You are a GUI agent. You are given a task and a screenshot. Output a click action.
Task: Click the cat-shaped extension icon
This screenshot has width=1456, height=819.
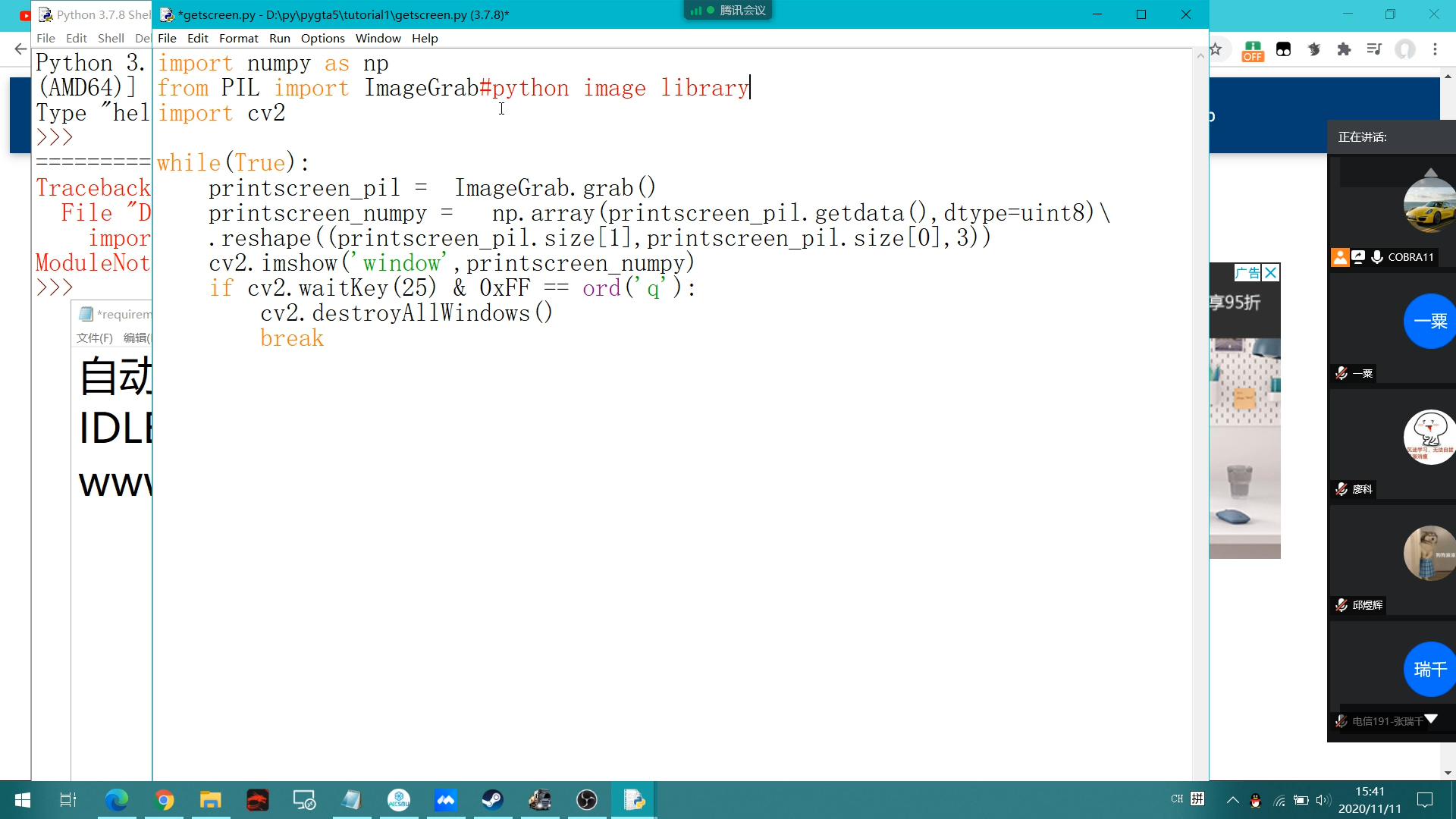pyautogui.click(x=1314, y=49)
